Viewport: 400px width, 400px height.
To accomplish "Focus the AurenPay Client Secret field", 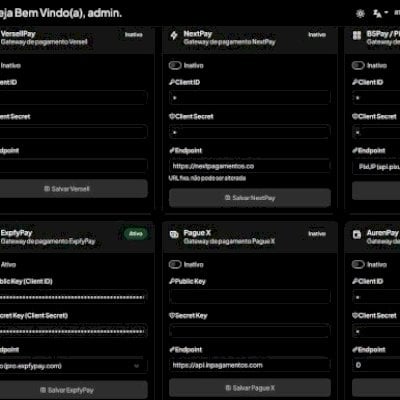I will point(376,331).
